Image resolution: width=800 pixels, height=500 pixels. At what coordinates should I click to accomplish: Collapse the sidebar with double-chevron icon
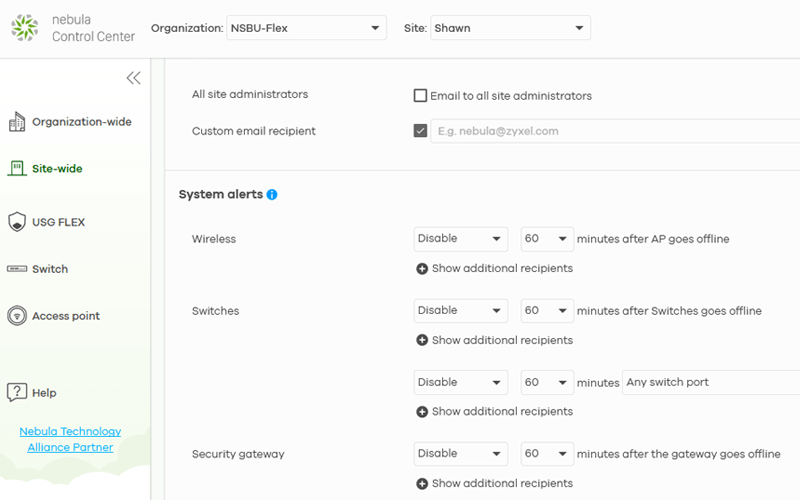click(x=133, y=78)
